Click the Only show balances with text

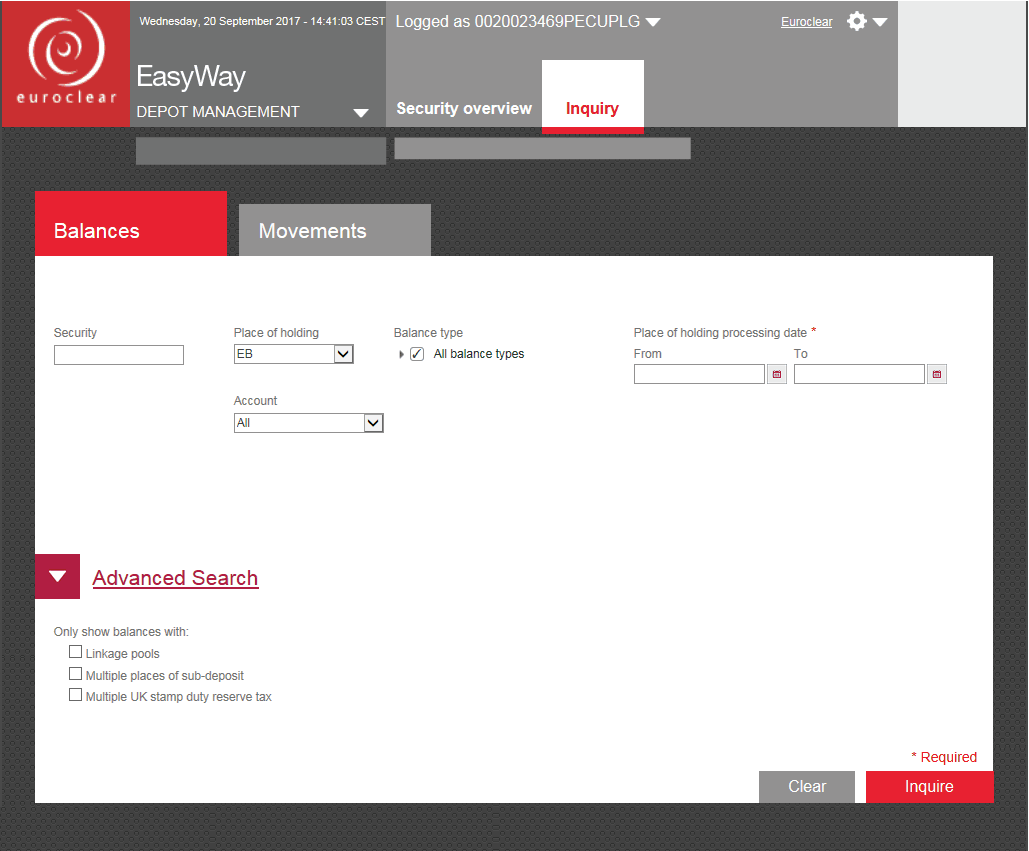[121, 632]
